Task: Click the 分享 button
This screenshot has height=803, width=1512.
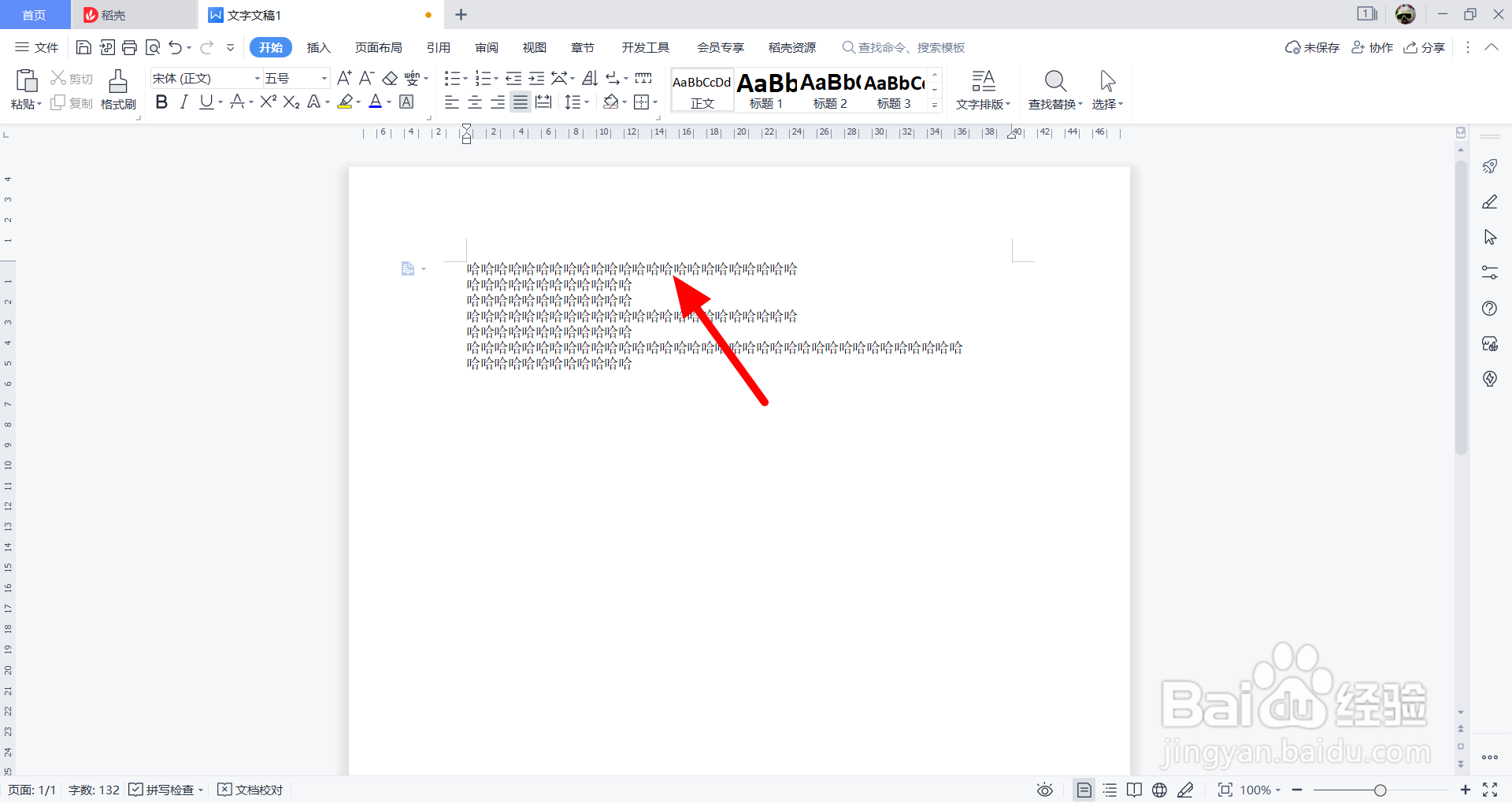Action: [1425, 47]
